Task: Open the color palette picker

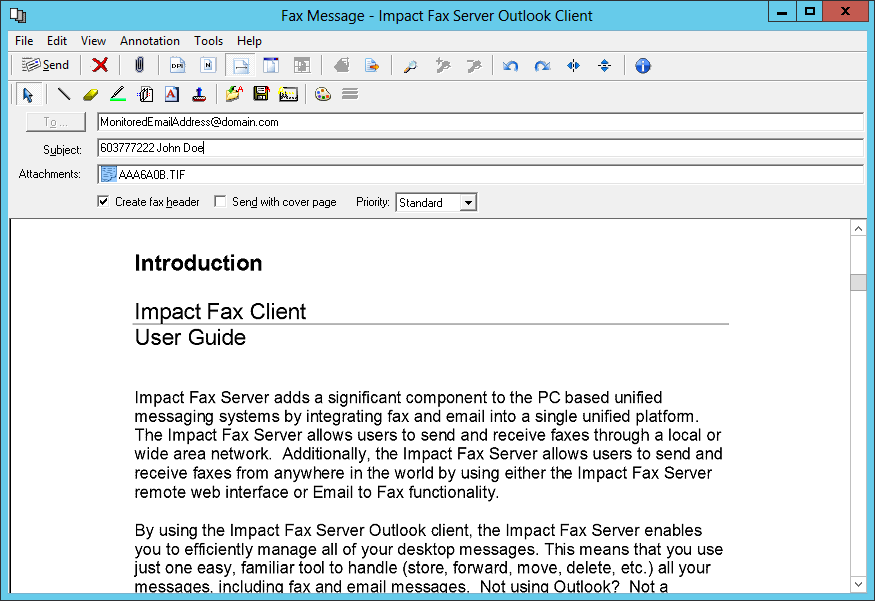Action: pos(322,94)
